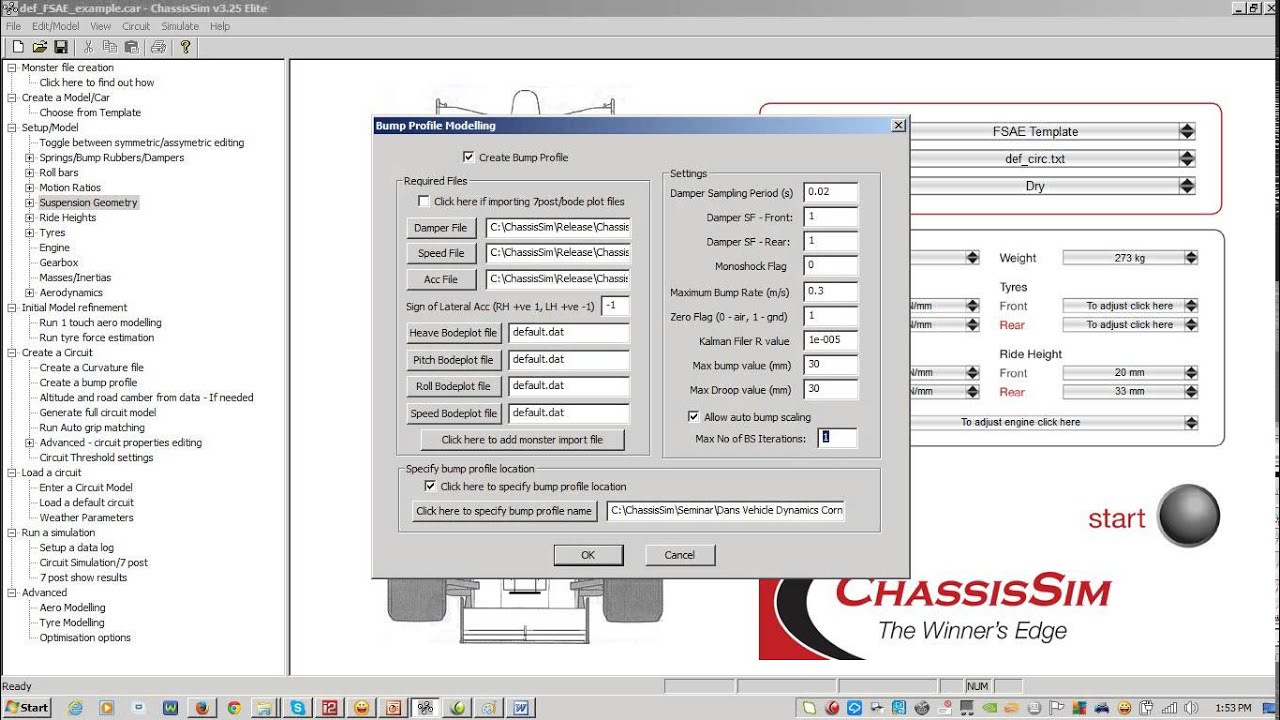This screenshot has height=720, width=1280.
Task: Open the FSAE Template dropdown spinner
Action: tap(1187, 131)
